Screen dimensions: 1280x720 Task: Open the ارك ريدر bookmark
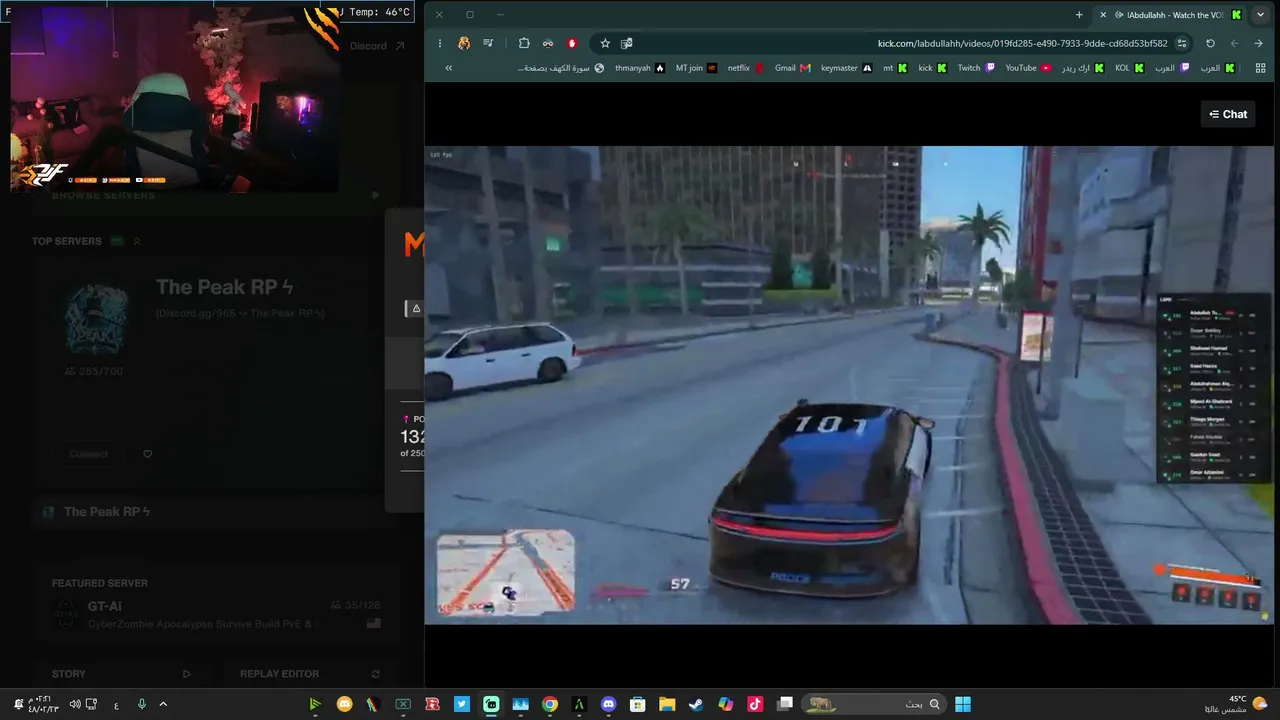coord(1083,68)
